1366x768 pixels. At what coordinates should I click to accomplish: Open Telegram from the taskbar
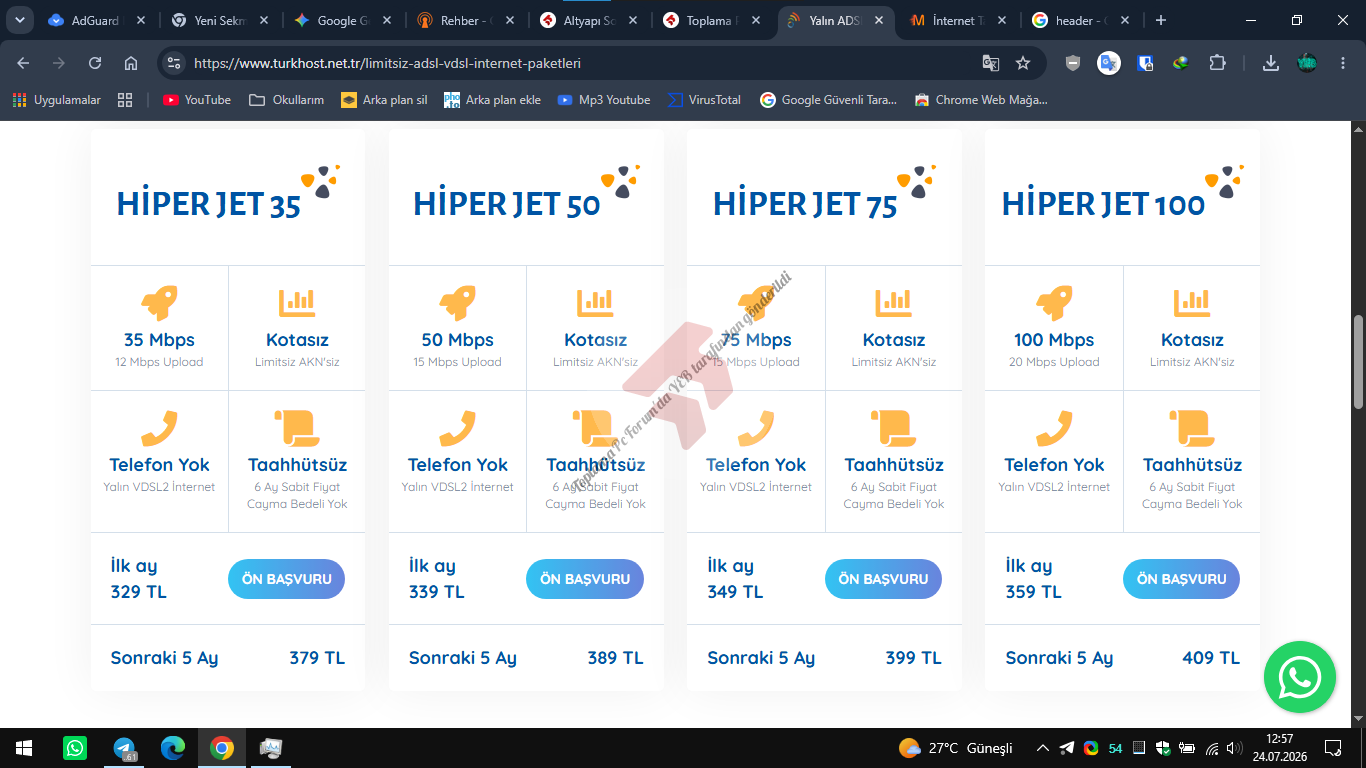click(124, 748)
